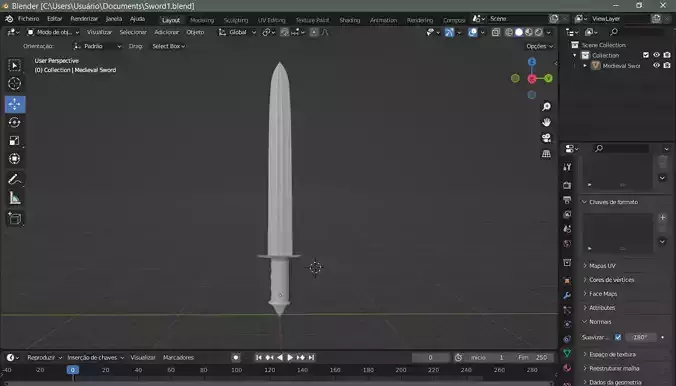Image resolution: width=676 pixels, height=386 pixels.
Task: Pick the Rotate tool
Action: (x=15, y=122)
